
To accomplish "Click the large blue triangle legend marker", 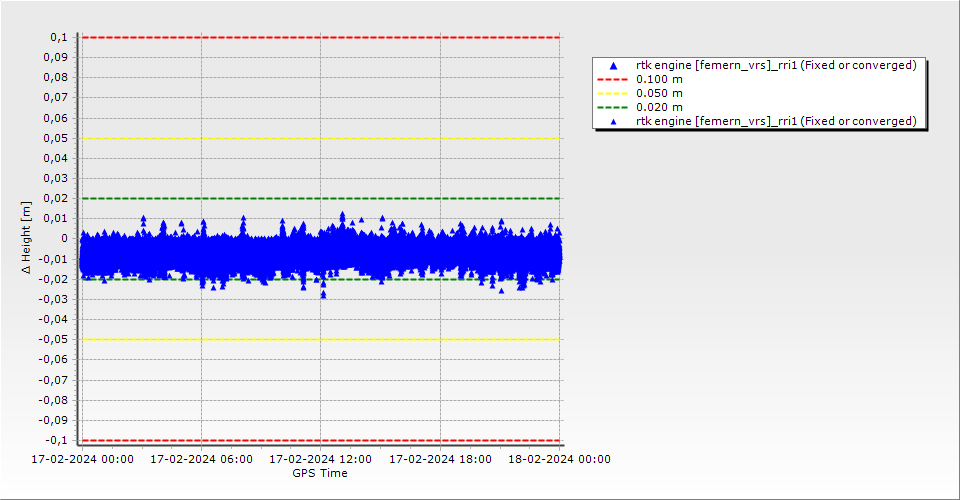I will pyautogui.click(x=614, y=65).
